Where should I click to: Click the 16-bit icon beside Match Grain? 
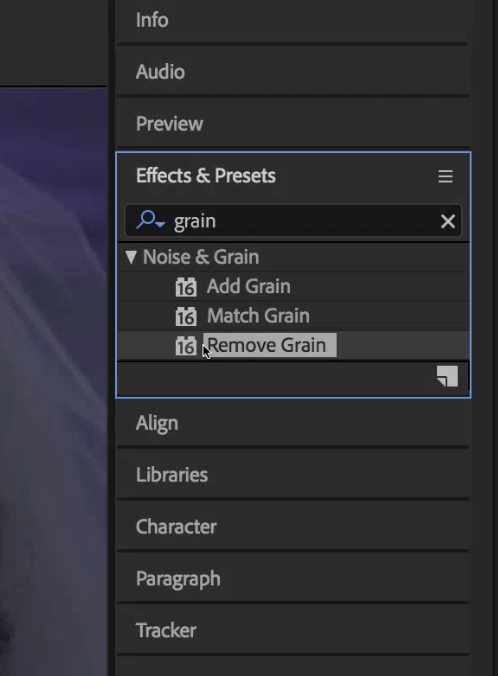pos(186,316)
